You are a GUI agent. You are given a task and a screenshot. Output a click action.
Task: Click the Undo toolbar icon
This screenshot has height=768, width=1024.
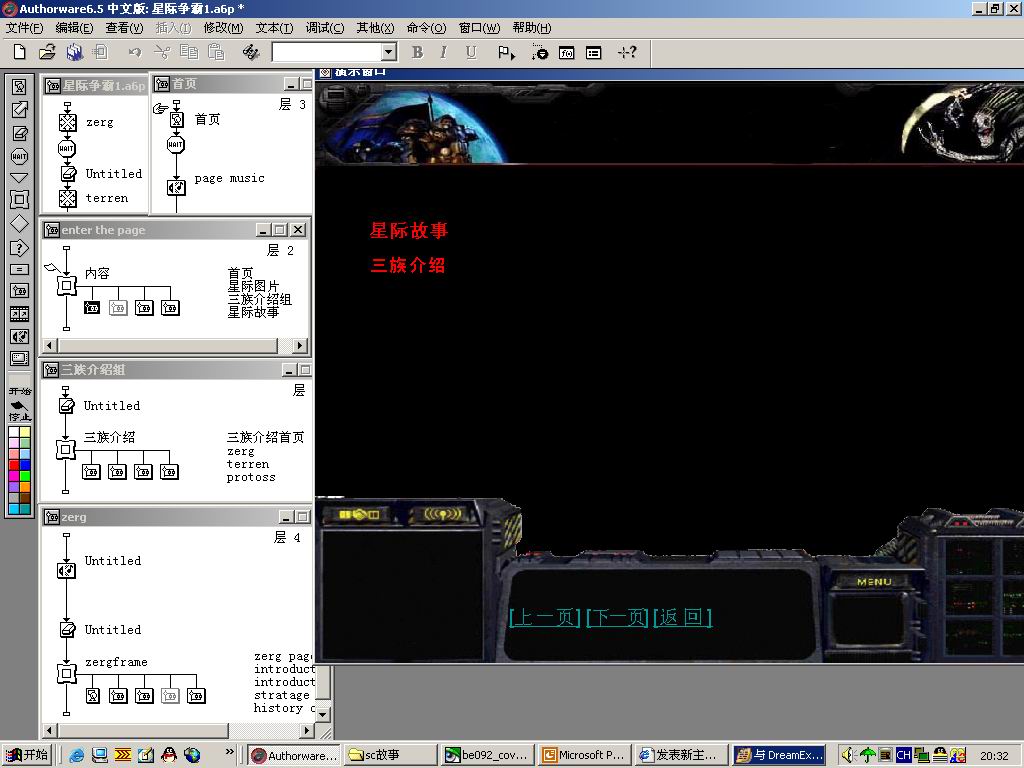coord(135,52)
